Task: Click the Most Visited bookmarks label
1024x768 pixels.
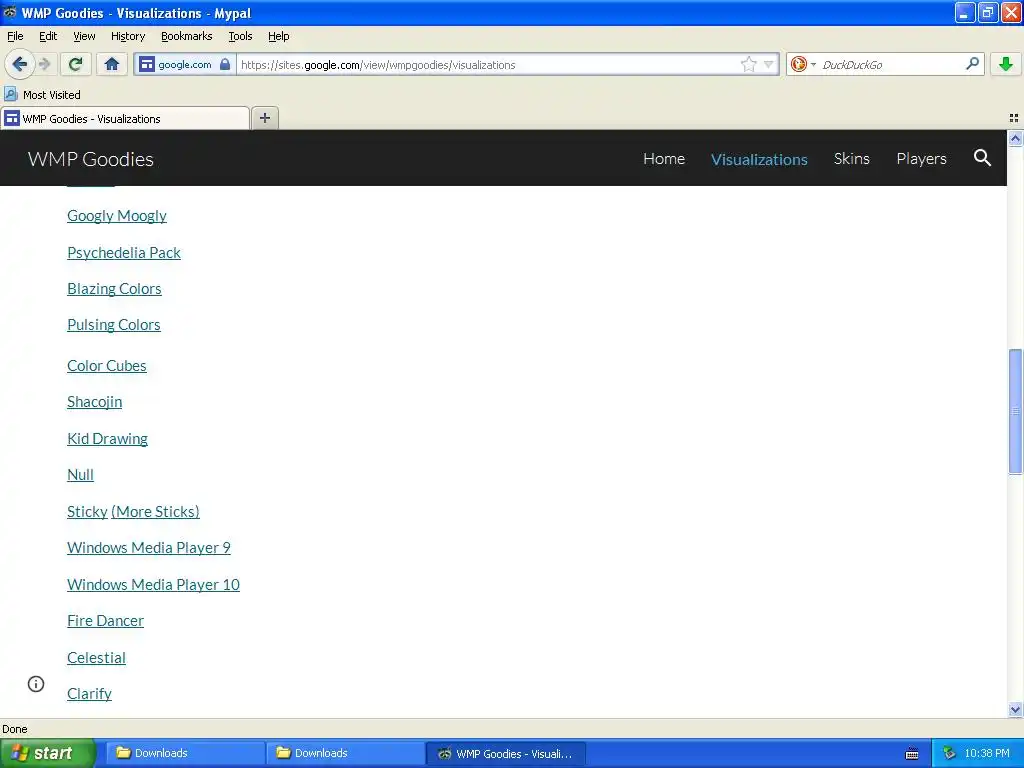Action: click(x=52, y=95)
